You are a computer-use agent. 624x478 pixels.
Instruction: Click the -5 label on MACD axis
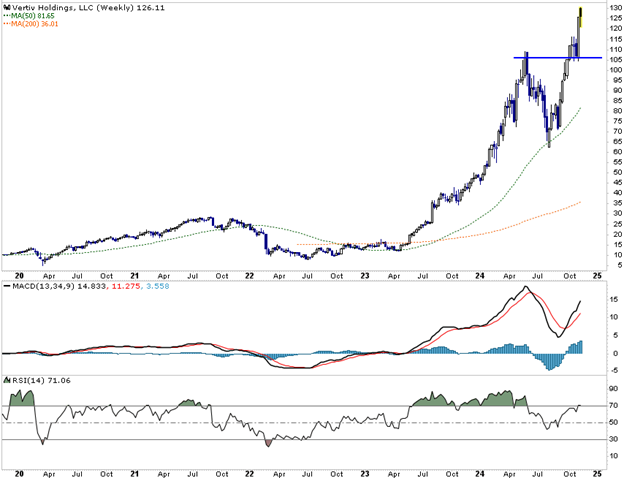pos(615,371)
